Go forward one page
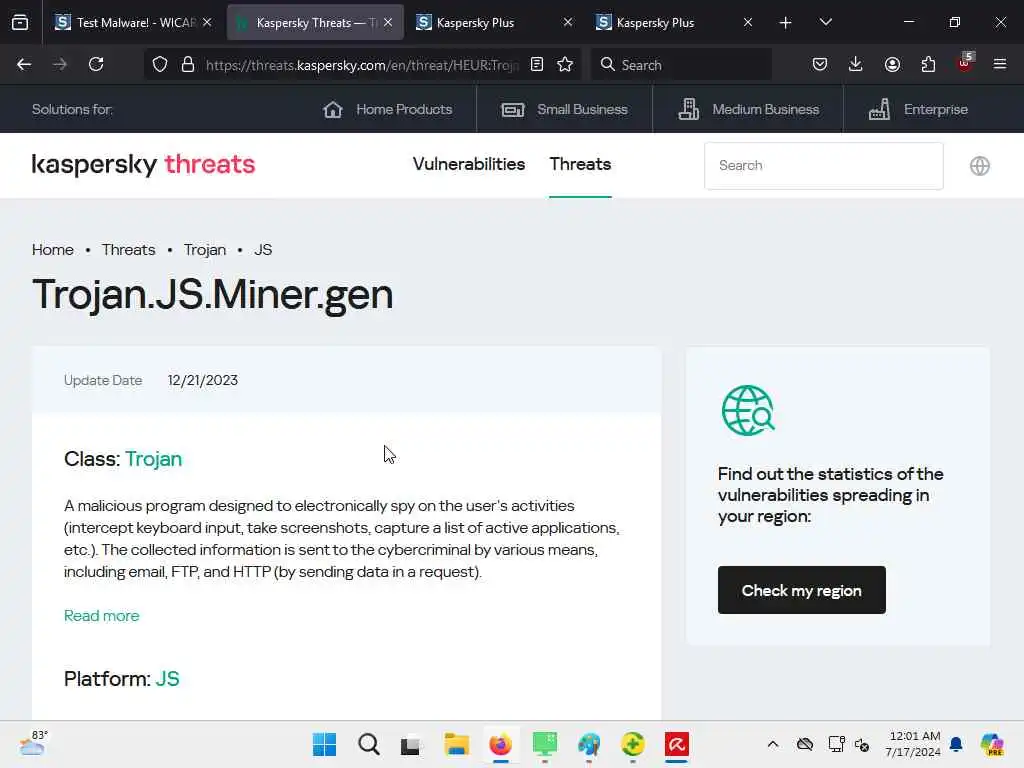Viewport: 1024px width, 768px height. (x=60, y=65)
